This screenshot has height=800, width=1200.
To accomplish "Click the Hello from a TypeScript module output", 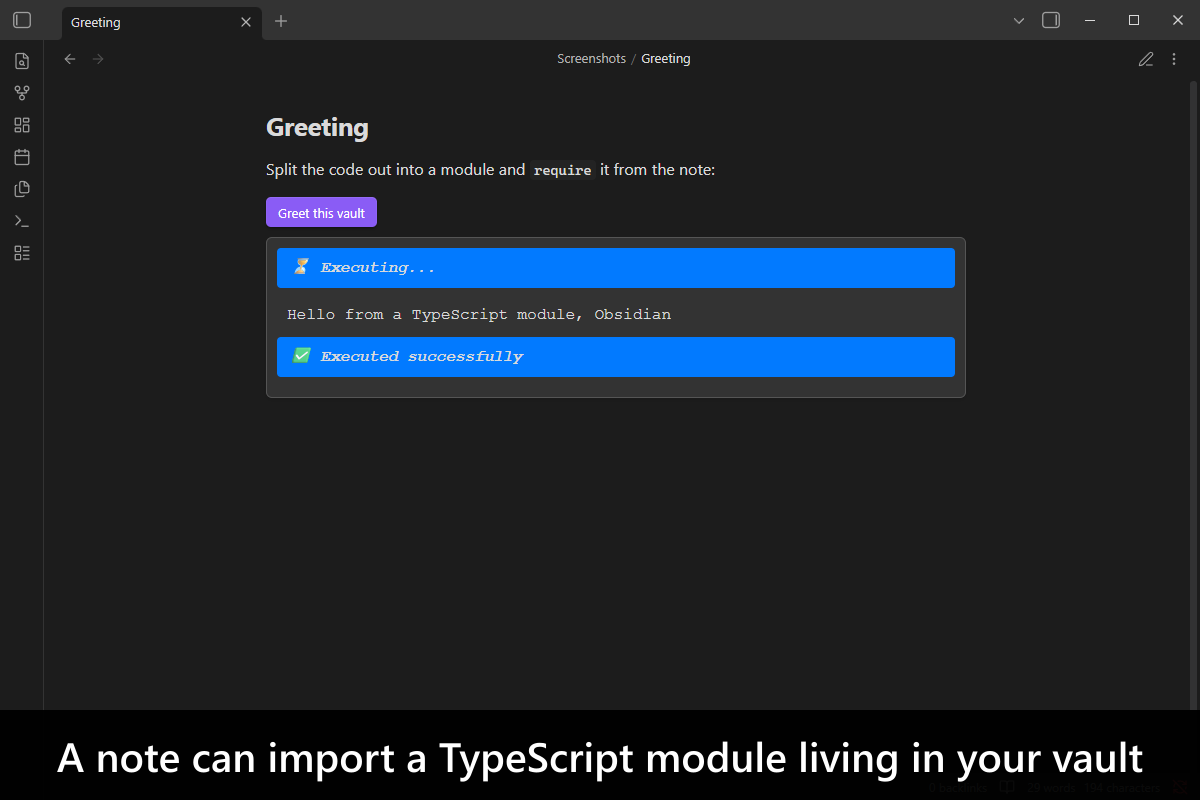I will point(479,314).
